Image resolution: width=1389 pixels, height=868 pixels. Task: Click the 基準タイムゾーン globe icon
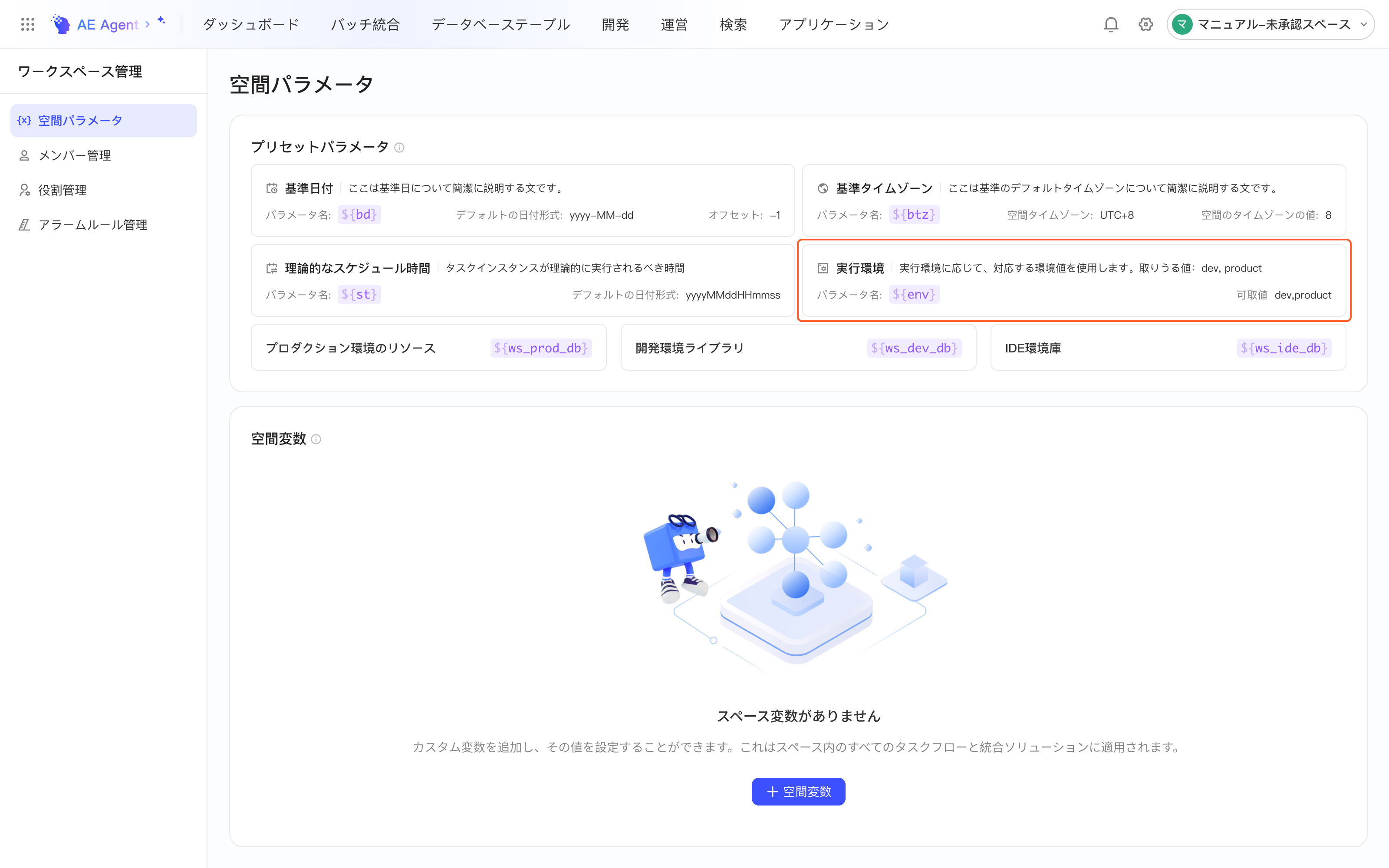pyautogui.click(x=823, y=188)
